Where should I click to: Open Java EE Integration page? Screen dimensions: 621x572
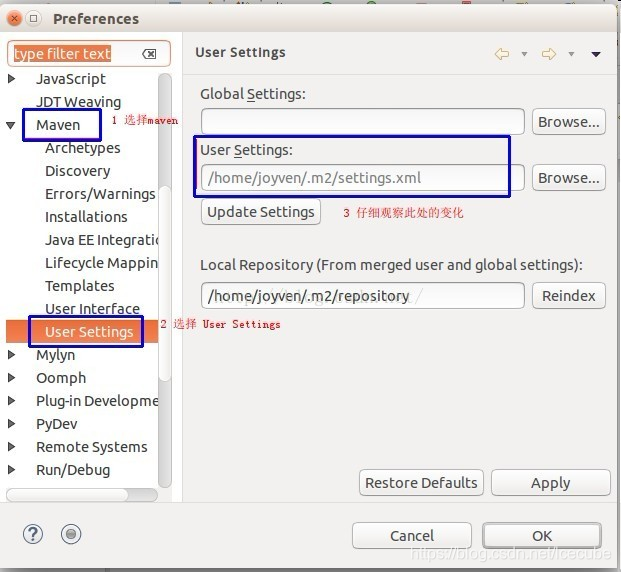[101, 240]
